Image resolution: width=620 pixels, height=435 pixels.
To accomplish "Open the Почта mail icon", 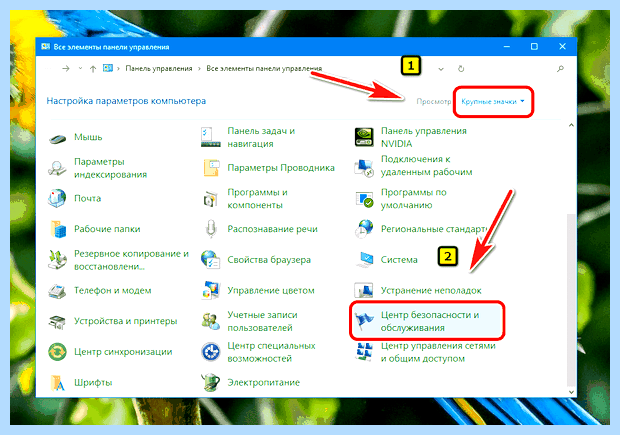I will coord(57,198).
